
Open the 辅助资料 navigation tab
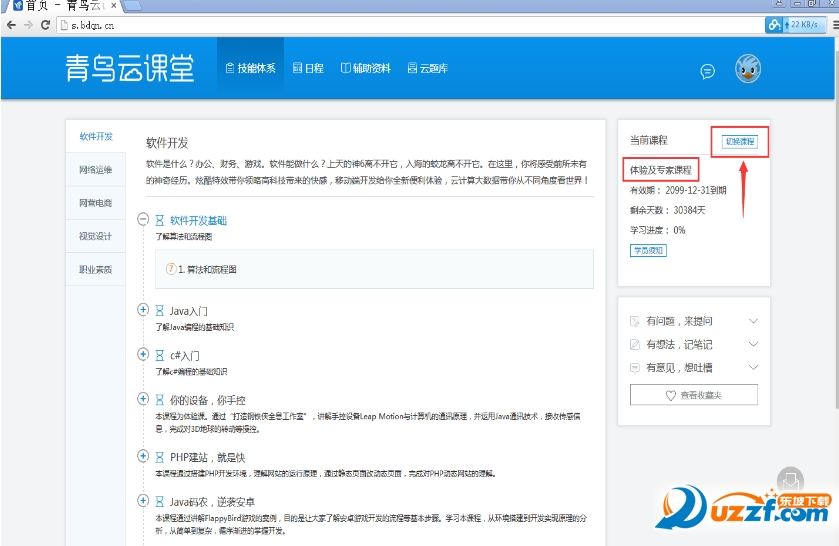(x=365, y=68)
